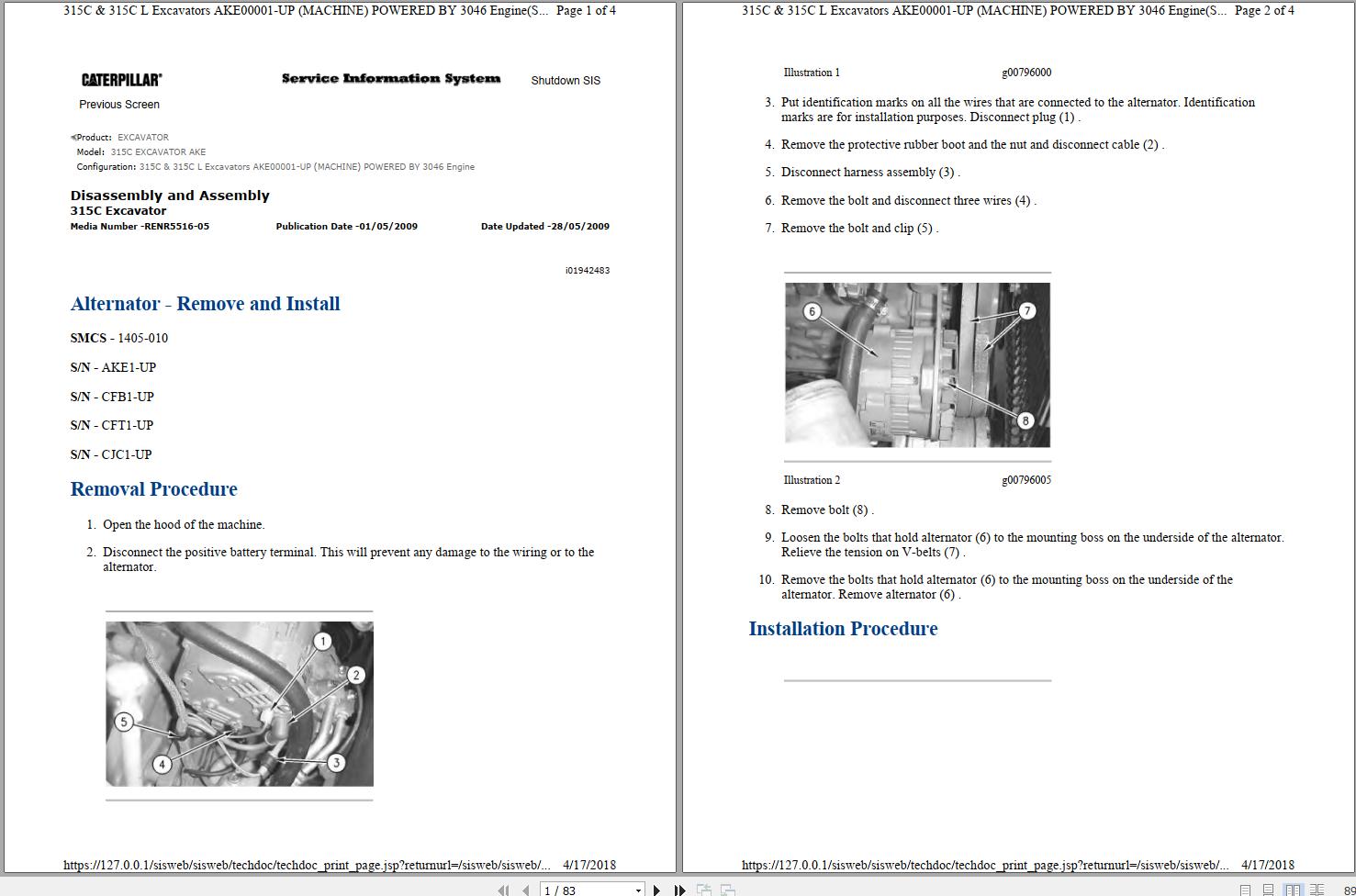Click the sisweb URL on page 1
This screenshot has height=896, width=1356.
coord(308,864)
